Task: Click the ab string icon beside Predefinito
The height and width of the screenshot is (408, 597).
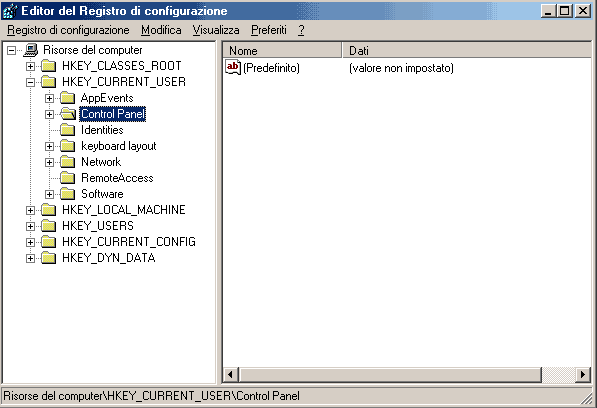Action: (x=233, y=67)
